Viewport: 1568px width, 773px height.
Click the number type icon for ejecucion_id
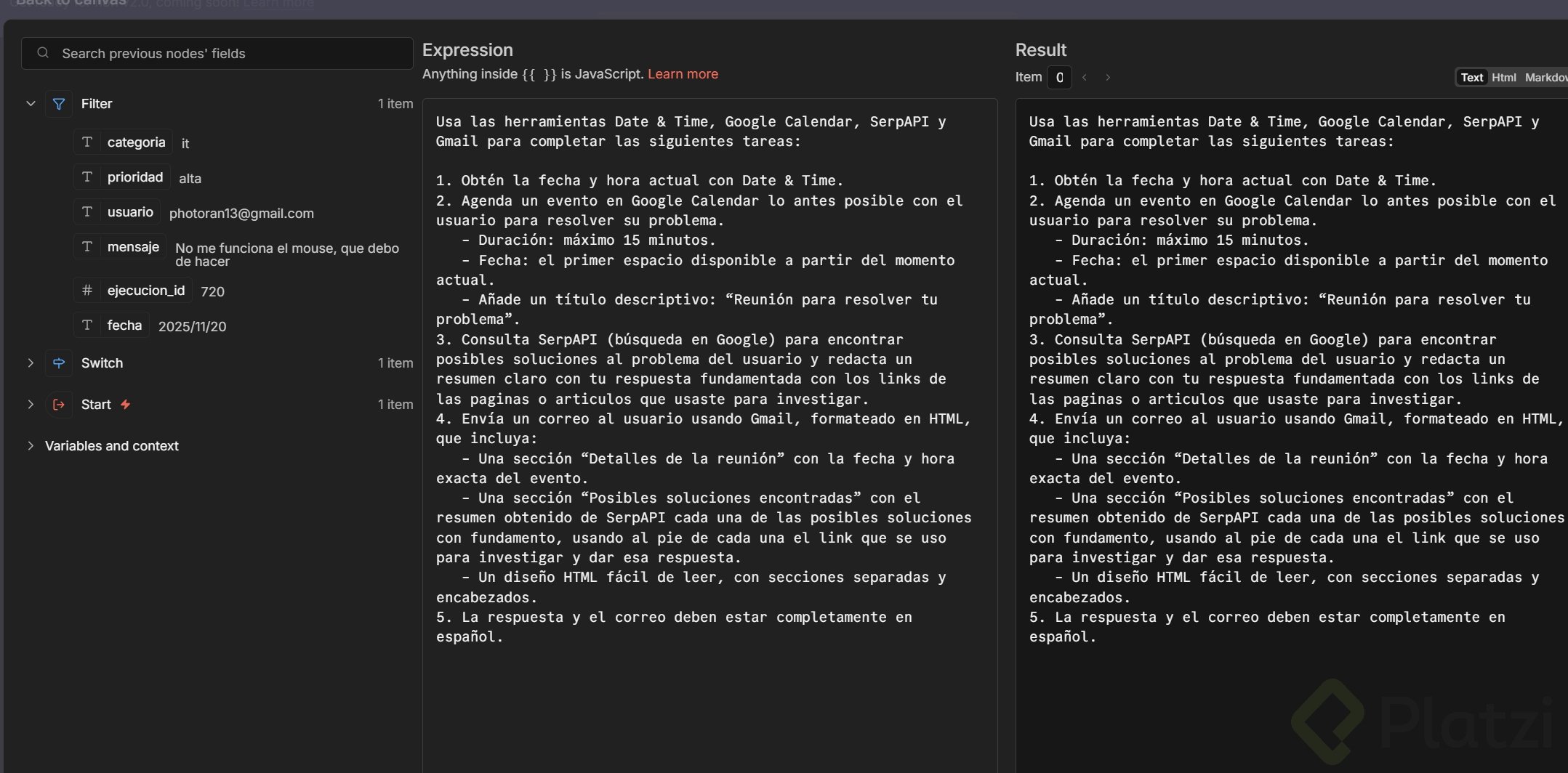pos(87,291)
